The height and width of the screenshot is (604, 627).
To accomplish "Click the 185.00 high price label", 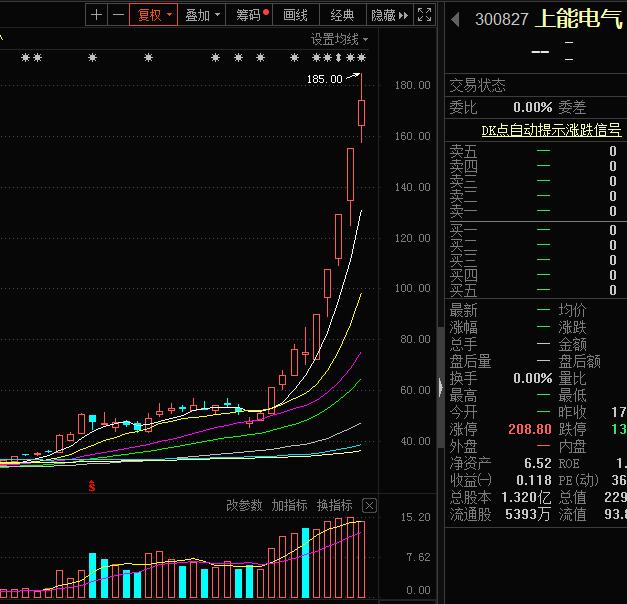I will pyautogui.click(x=324, y=78).
